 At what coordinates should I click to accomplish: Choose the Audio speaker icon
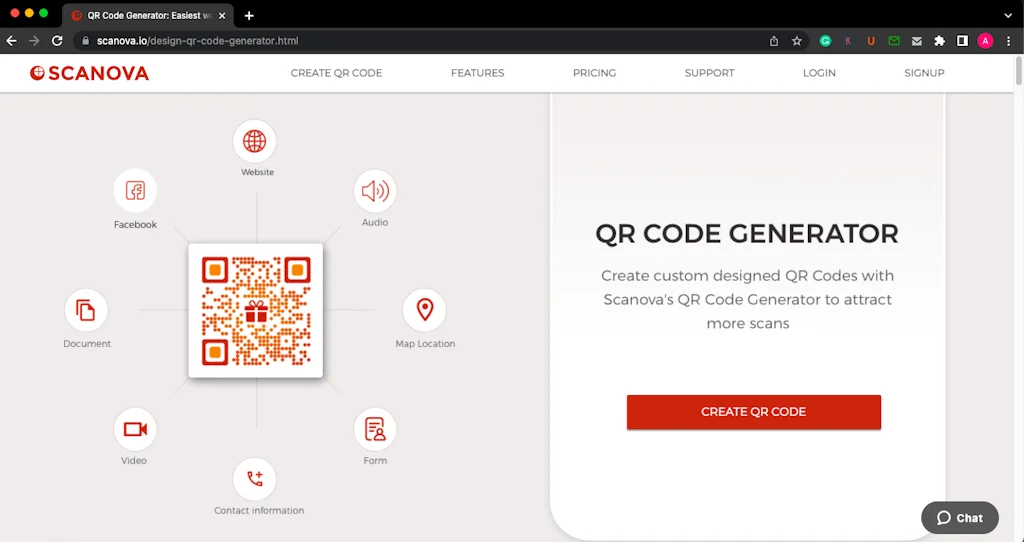click(375, 191)
